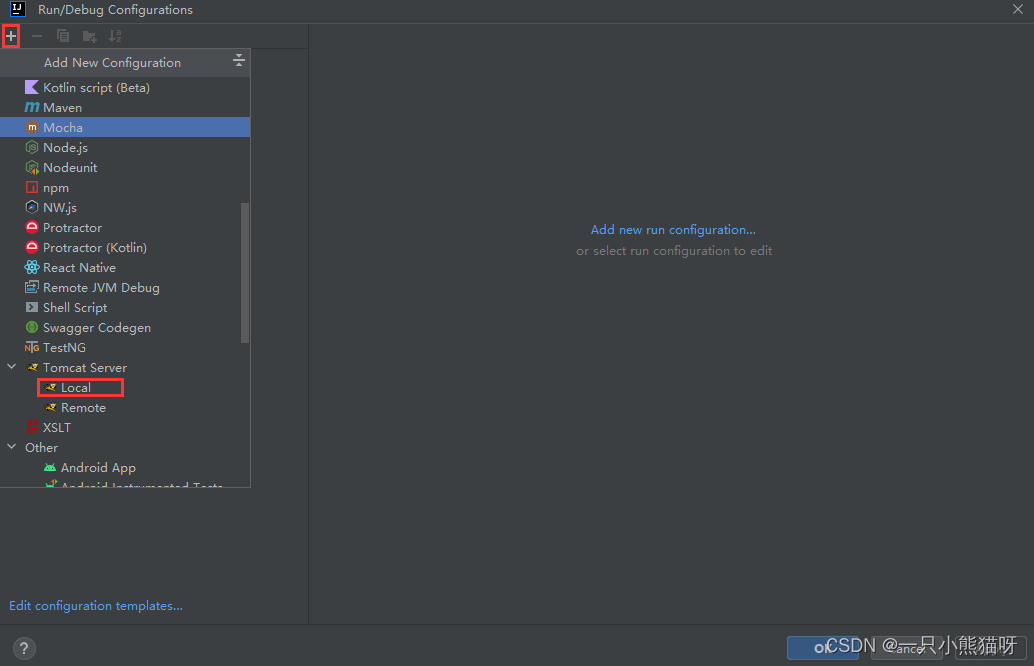Click the Protractor (Kotlin) icon

pyautogui.click(x=32, y=247)
